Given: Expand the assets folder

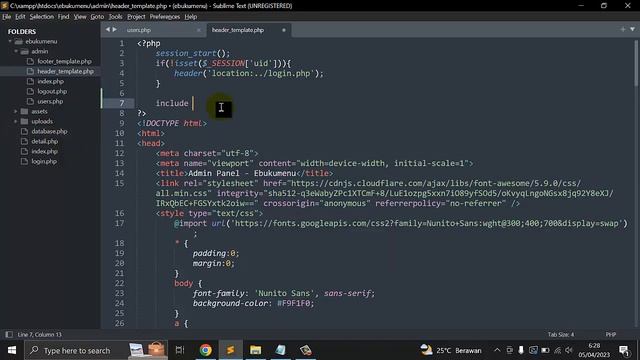Looking at the screenshot, I should tap(16, 111).
